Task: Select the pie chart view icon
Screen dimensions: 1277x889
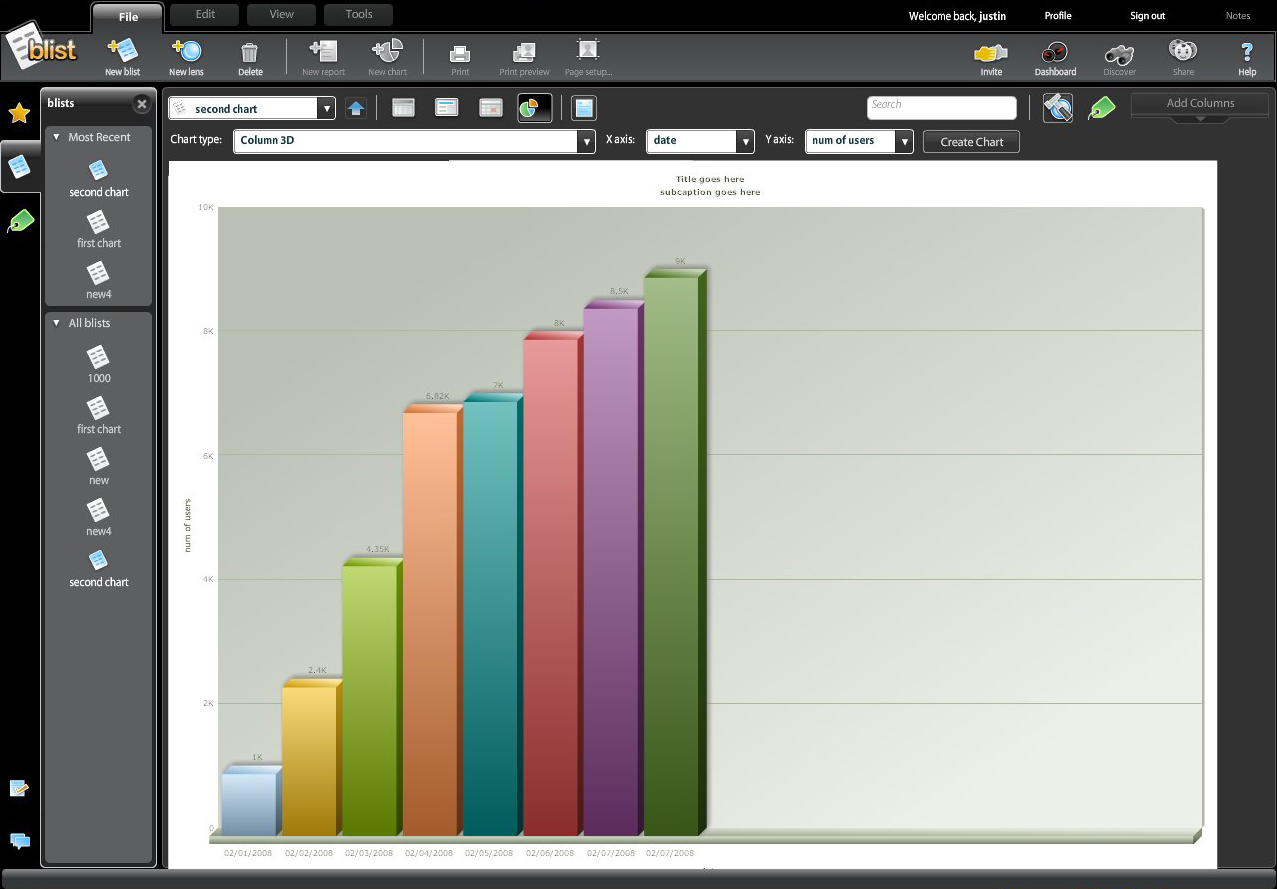Action: point(534,108)
